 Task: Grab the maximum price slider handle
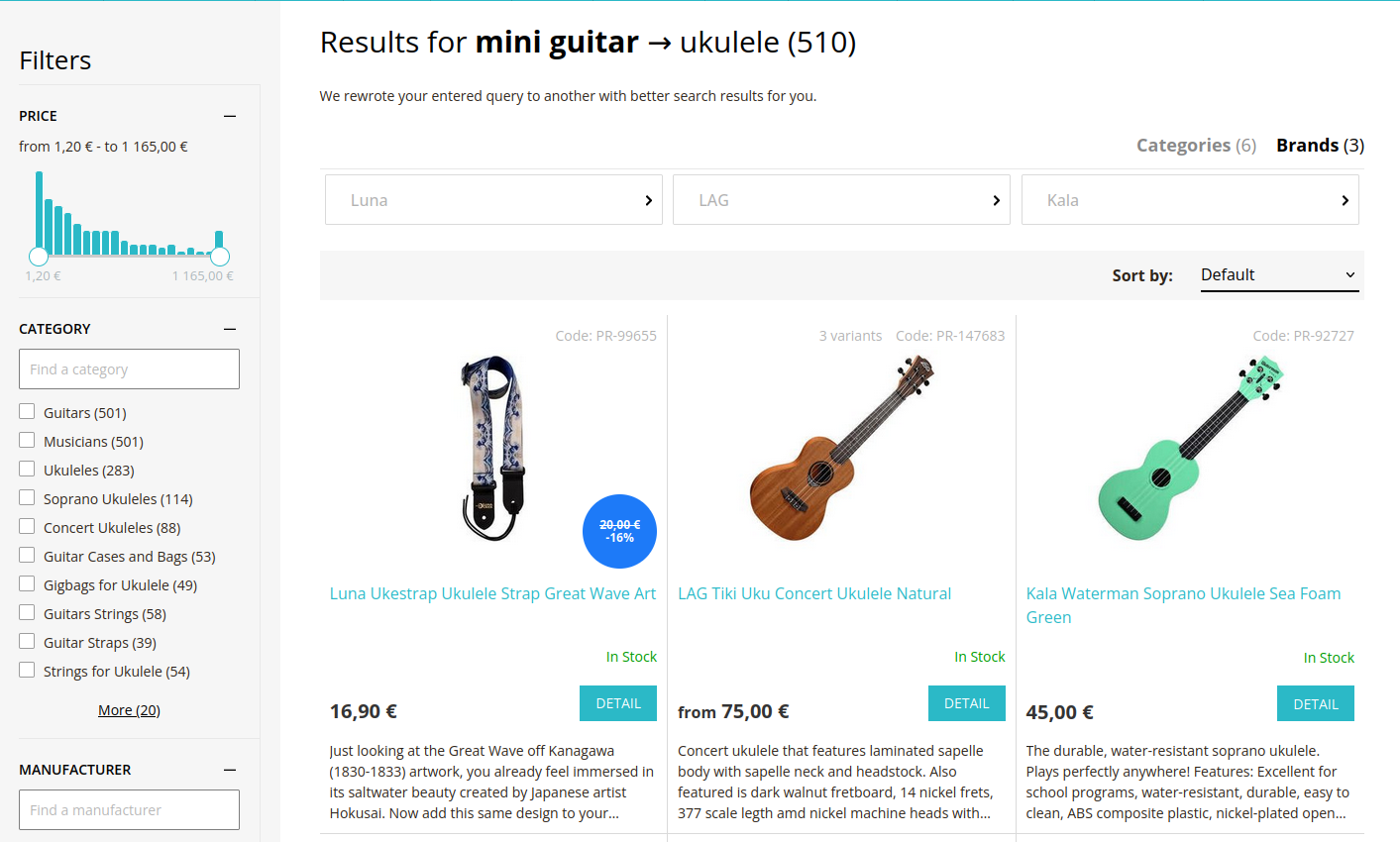220,257
